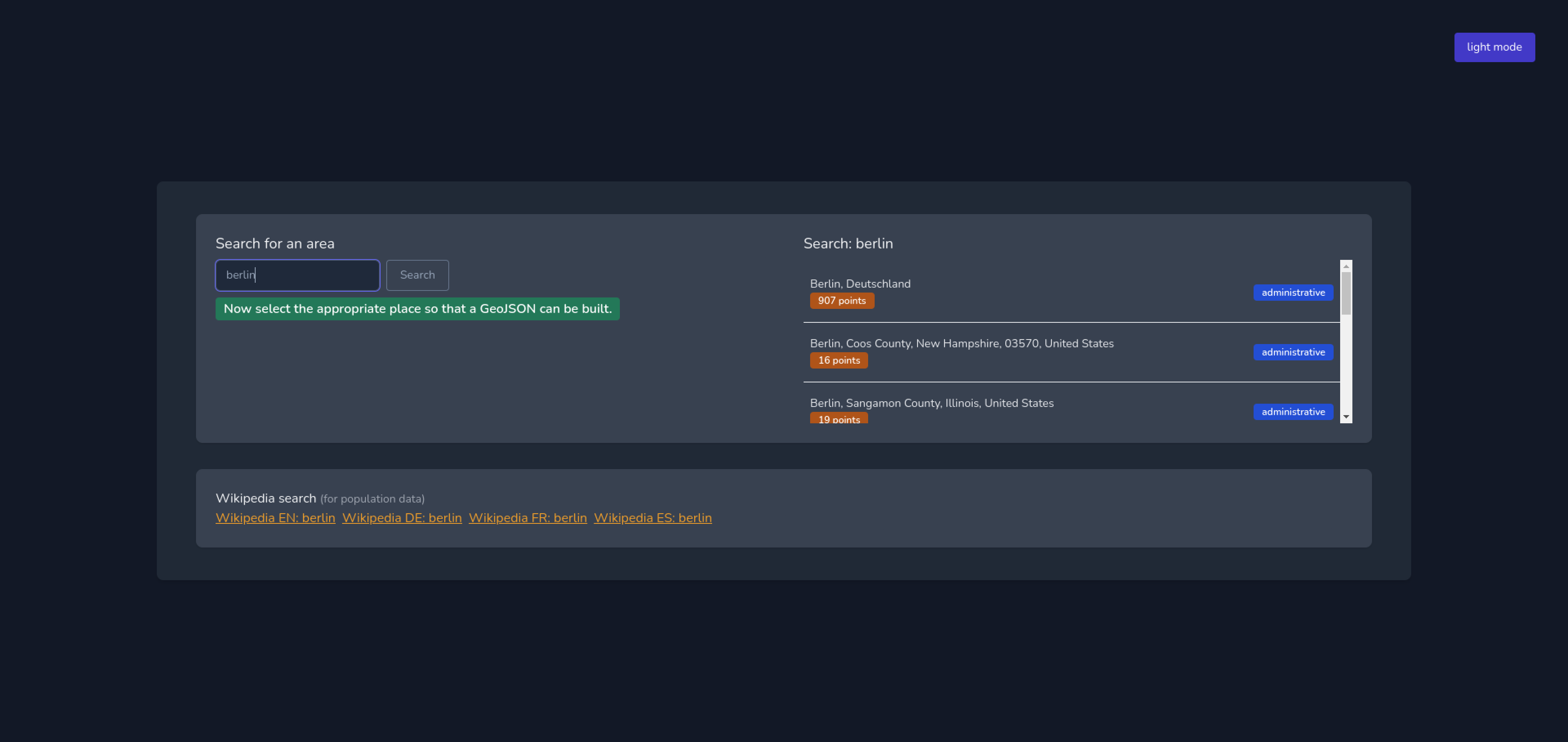
Task: Click the 907 points badge
Action: [841, 301]
